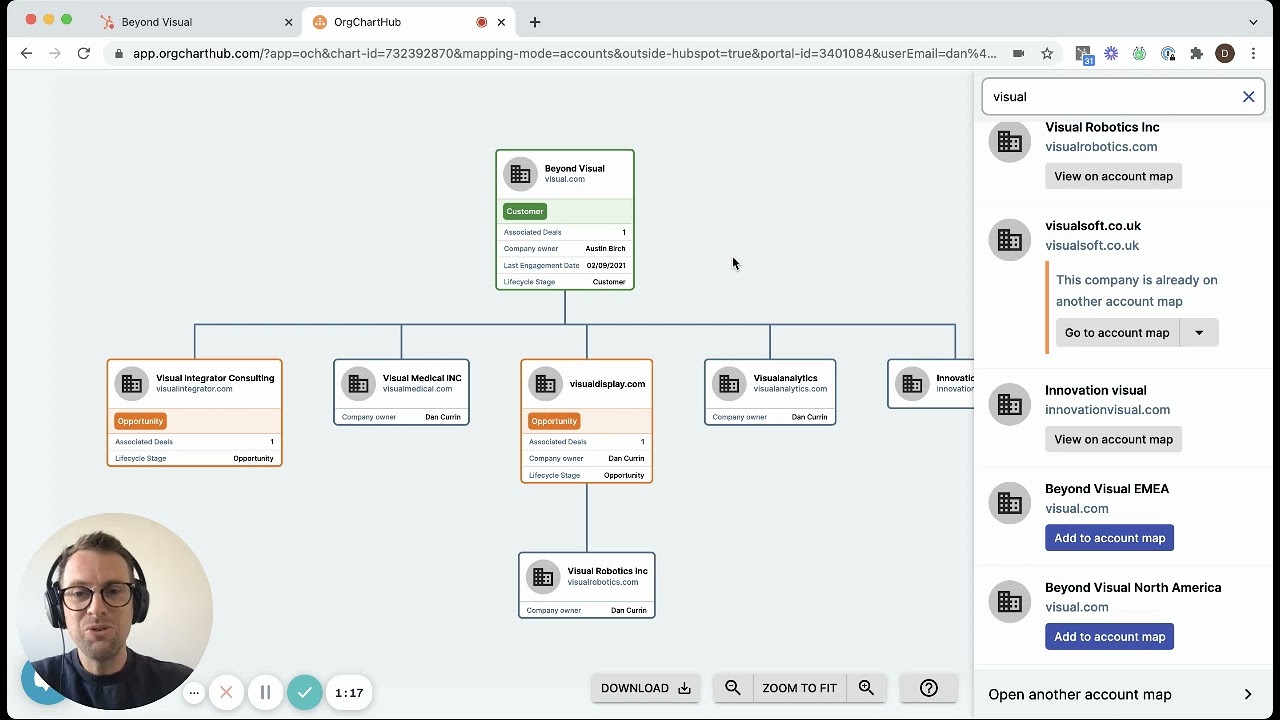
Task: Click Last Engagement Date 02/09/2021 value
Action: point(606,265)
